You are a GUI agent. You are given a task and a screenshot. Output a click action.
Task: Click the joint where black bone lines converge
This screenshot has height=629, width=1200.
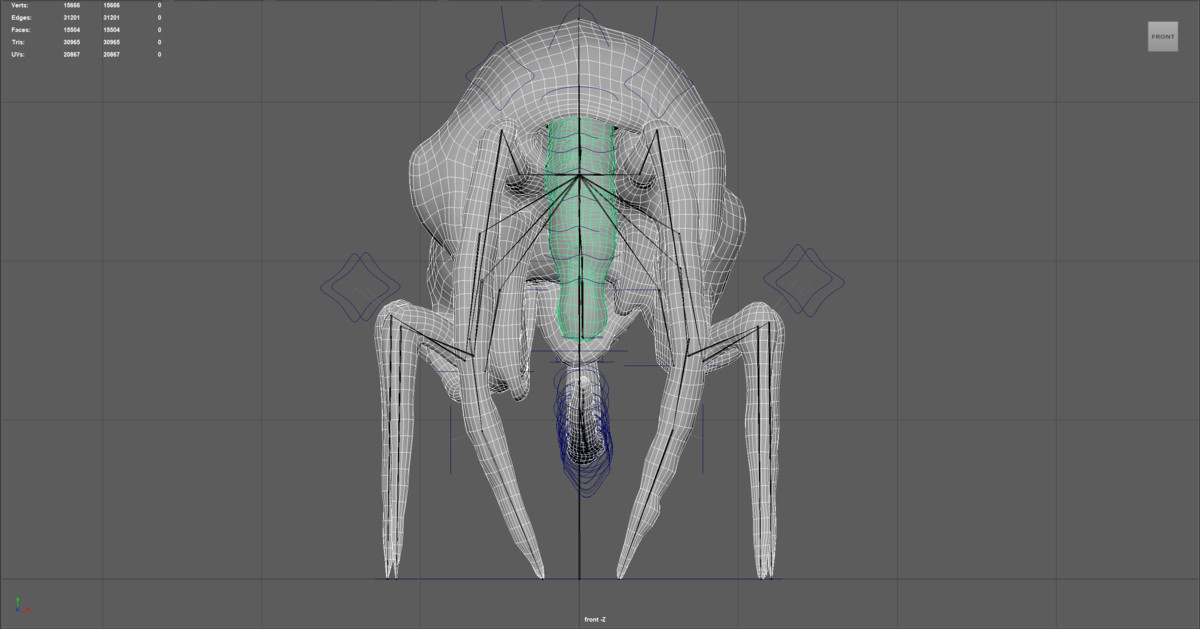tap(579, 178)
